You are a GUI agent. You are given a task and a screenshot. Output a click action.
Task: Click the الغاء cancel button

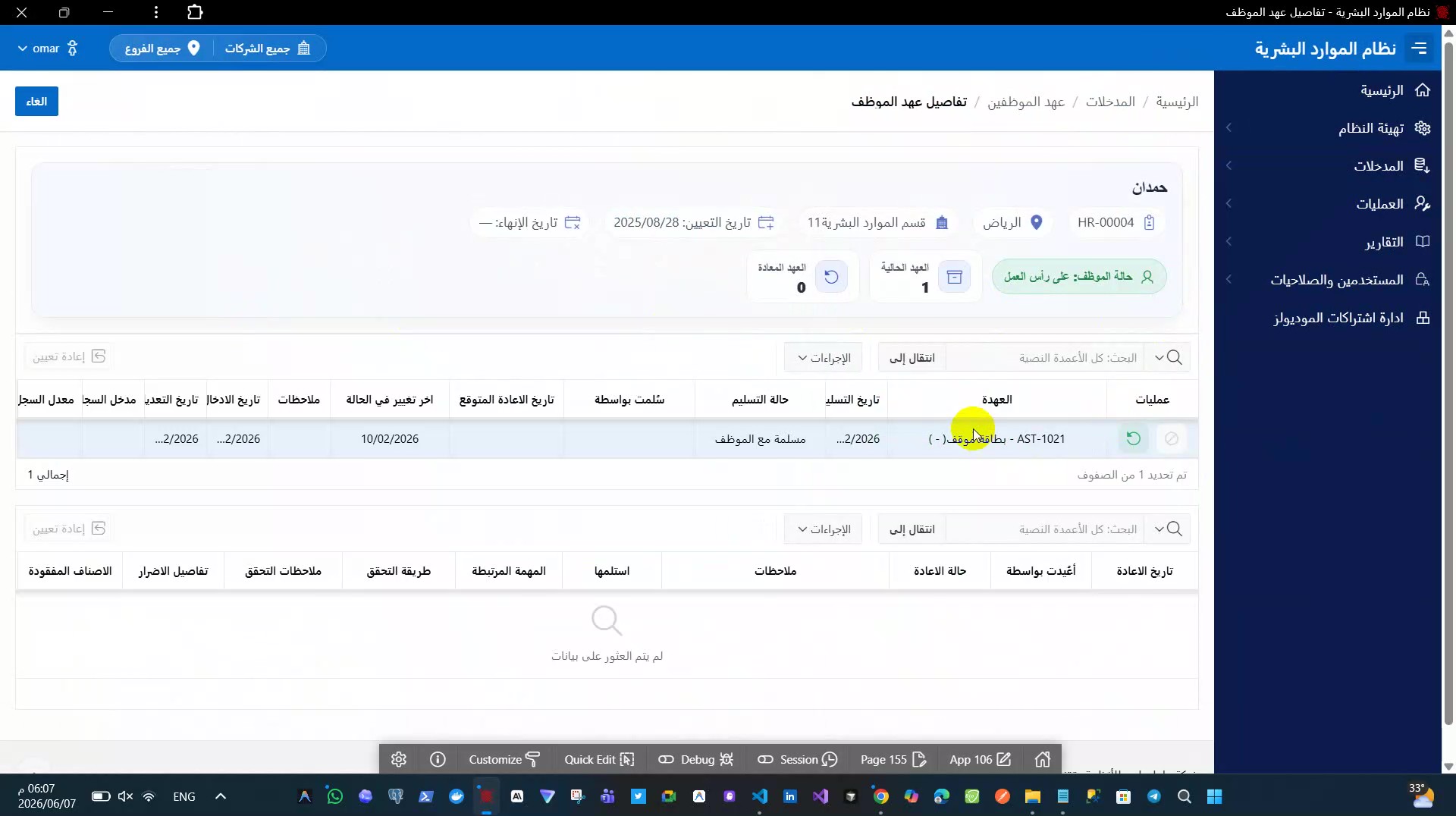pos(36,101)
